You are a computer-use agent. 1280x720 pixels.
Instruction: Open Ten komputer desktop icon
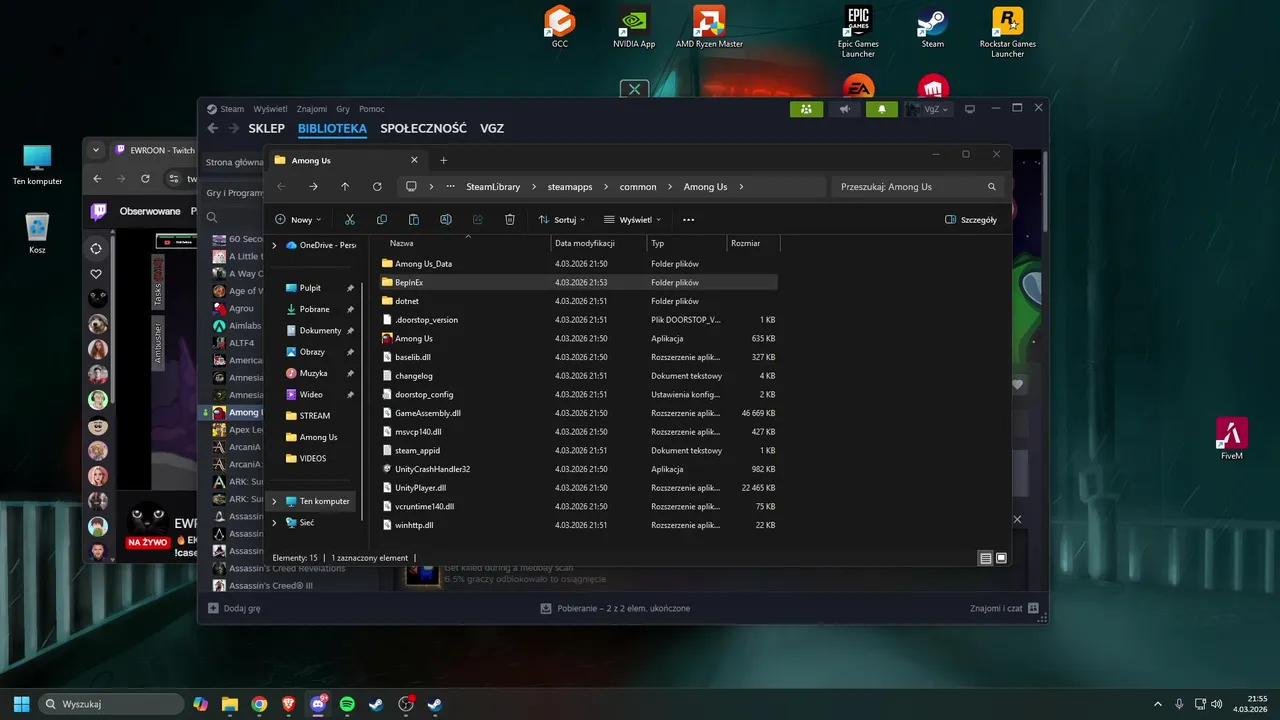(37, 165)
